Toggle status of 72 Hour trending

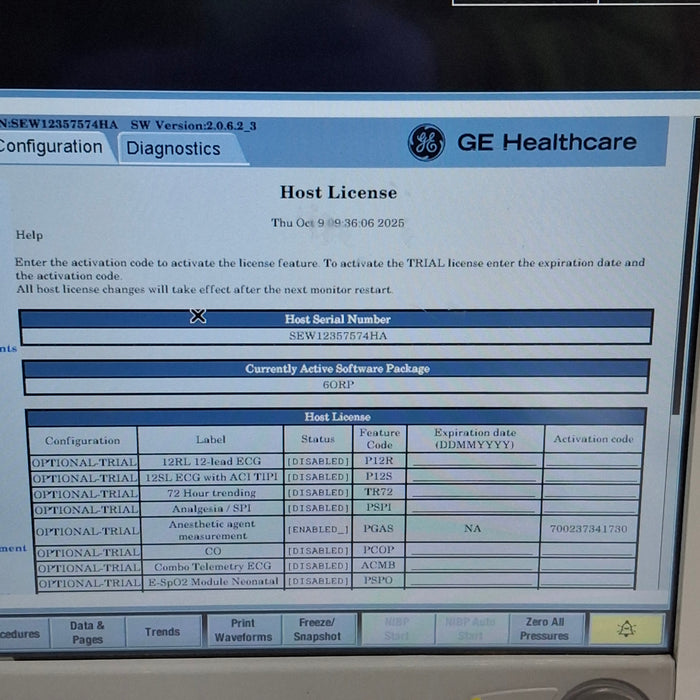point(318,492)
